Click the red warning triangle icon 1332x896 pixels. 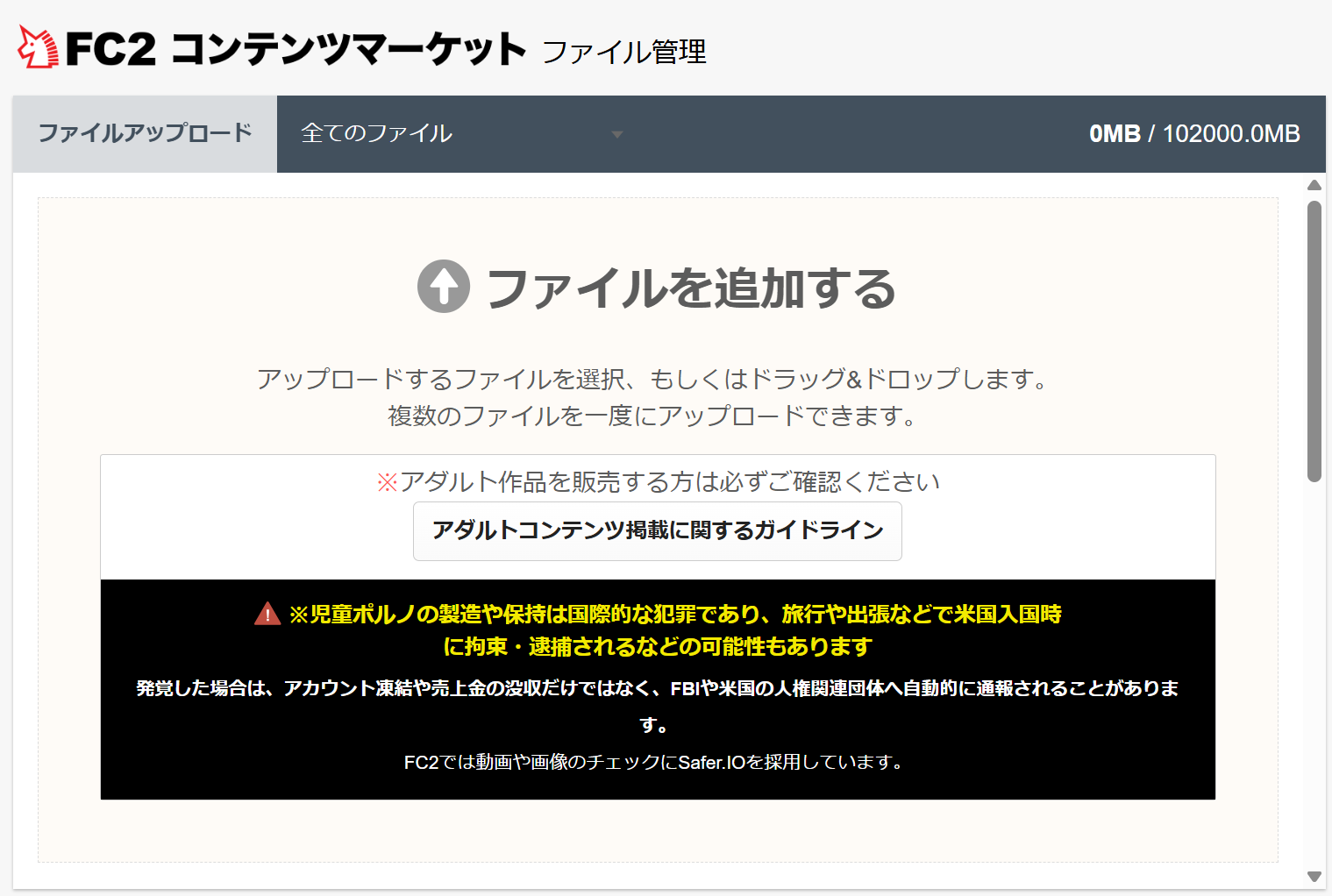(267, 614)
